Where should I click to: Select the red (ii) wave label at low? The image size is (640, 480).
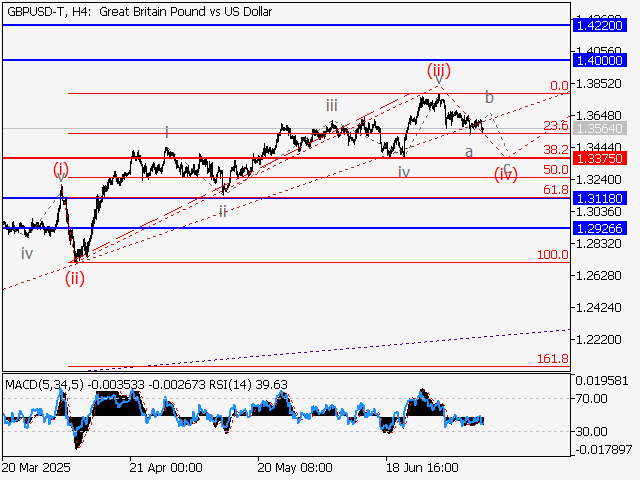75,279
